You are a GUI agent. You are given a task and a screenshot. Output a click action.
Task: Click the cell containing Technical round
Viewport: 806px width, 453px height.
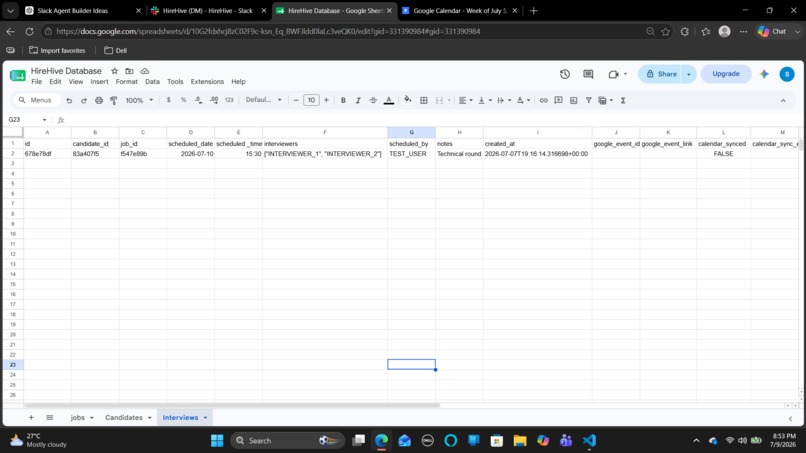click(459, 154)
